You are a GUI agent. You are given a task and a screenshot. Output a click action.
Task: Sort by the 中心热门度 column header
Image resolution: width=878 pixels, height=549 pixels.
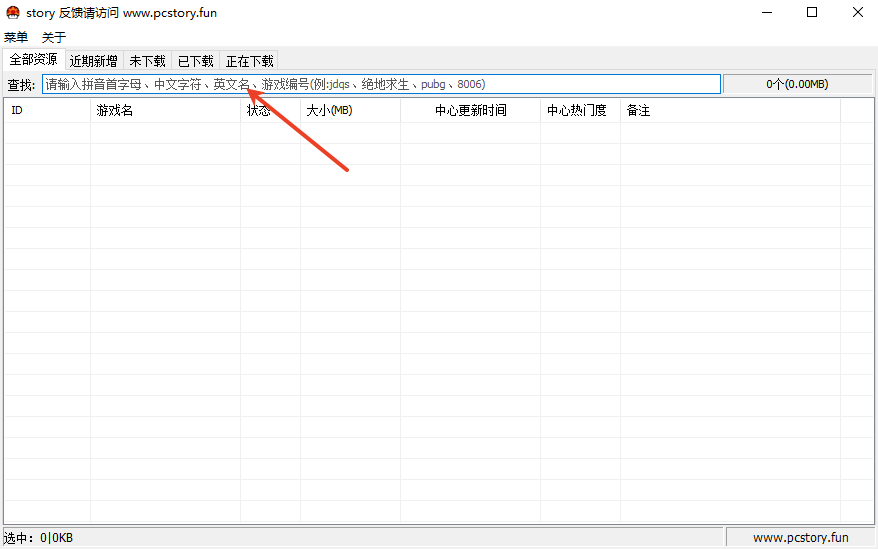click(580, 110)
